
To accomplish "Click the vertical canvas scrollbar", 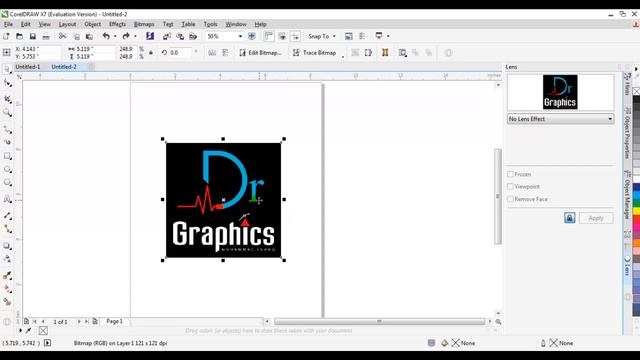I will pos(498,196).
